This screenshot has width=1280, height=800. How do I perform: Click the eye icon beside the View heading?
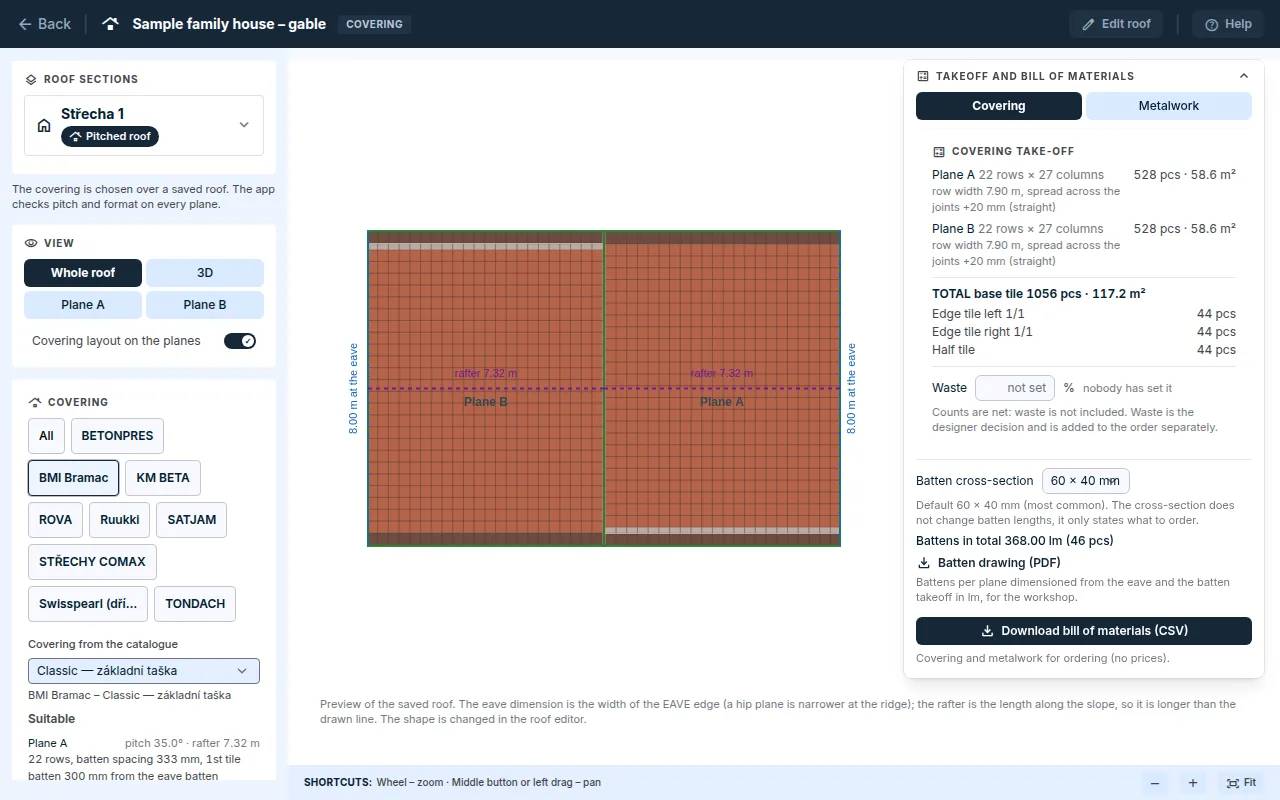coord(32,243)
